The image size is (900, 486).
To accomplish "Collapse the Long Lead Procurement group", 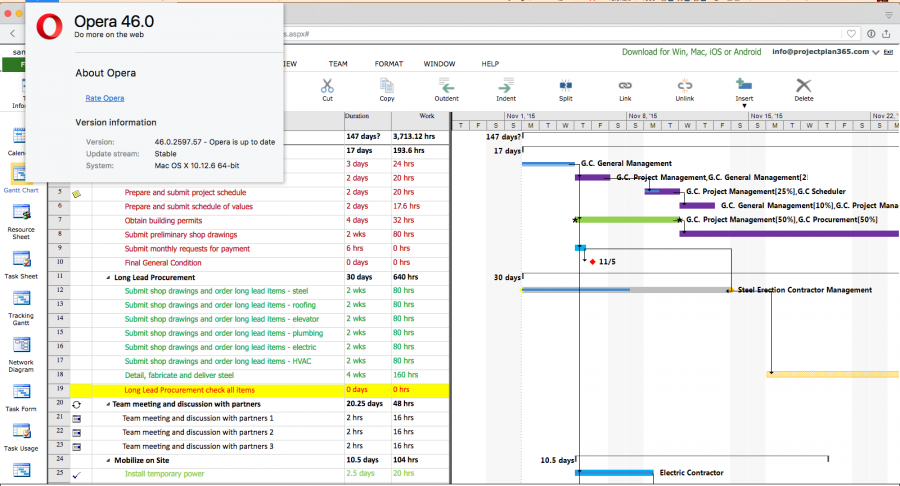I will (108, 278).
